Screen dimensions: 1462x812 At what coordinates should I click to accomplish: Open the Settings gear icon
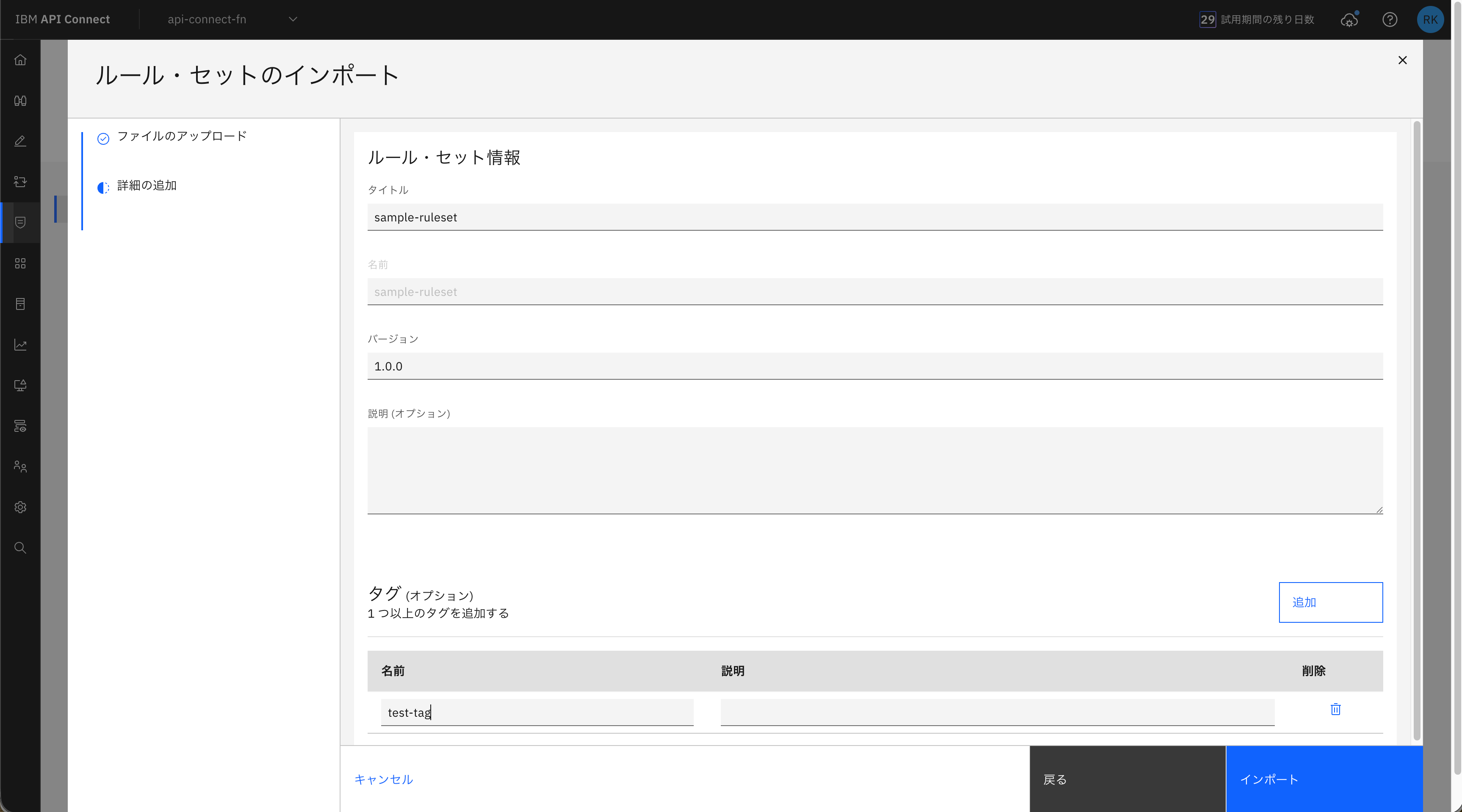pyautogui.click(x=20, y=507)
